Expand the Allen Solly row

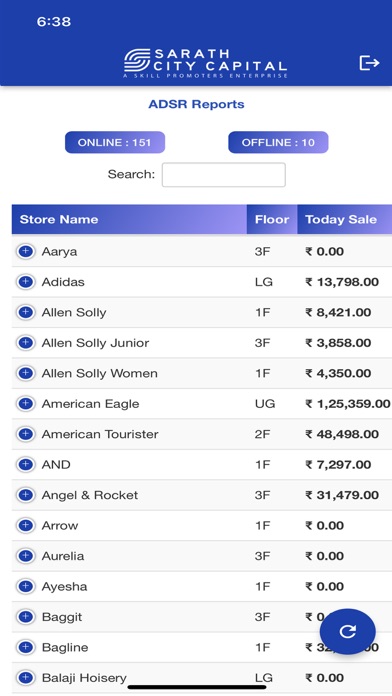pyautogui.click(x=26, y=312)
